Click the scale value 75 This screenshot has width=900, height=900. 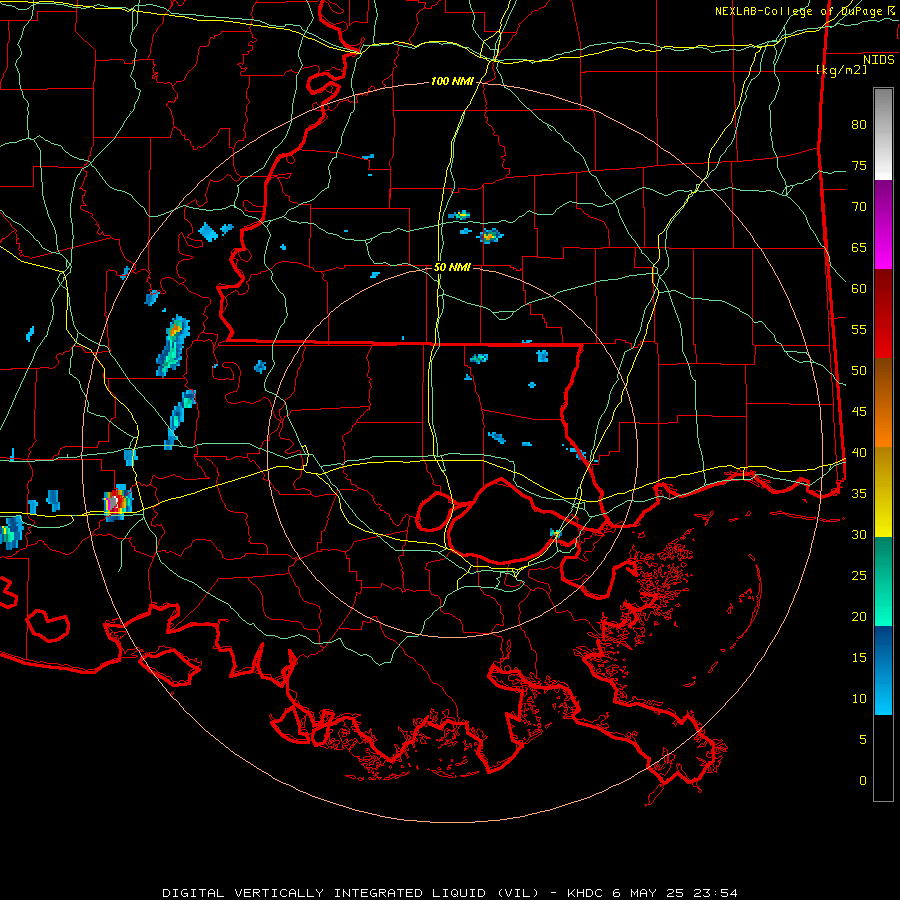(x=859, y=165)
